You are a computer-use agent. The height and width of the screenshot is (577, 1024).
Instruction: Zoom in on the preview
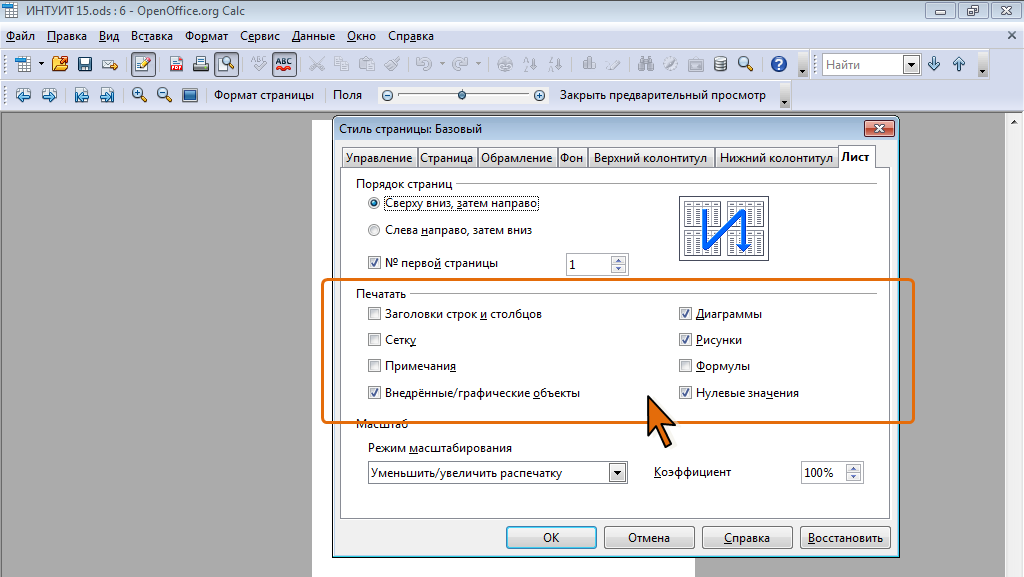click(139, 95)
